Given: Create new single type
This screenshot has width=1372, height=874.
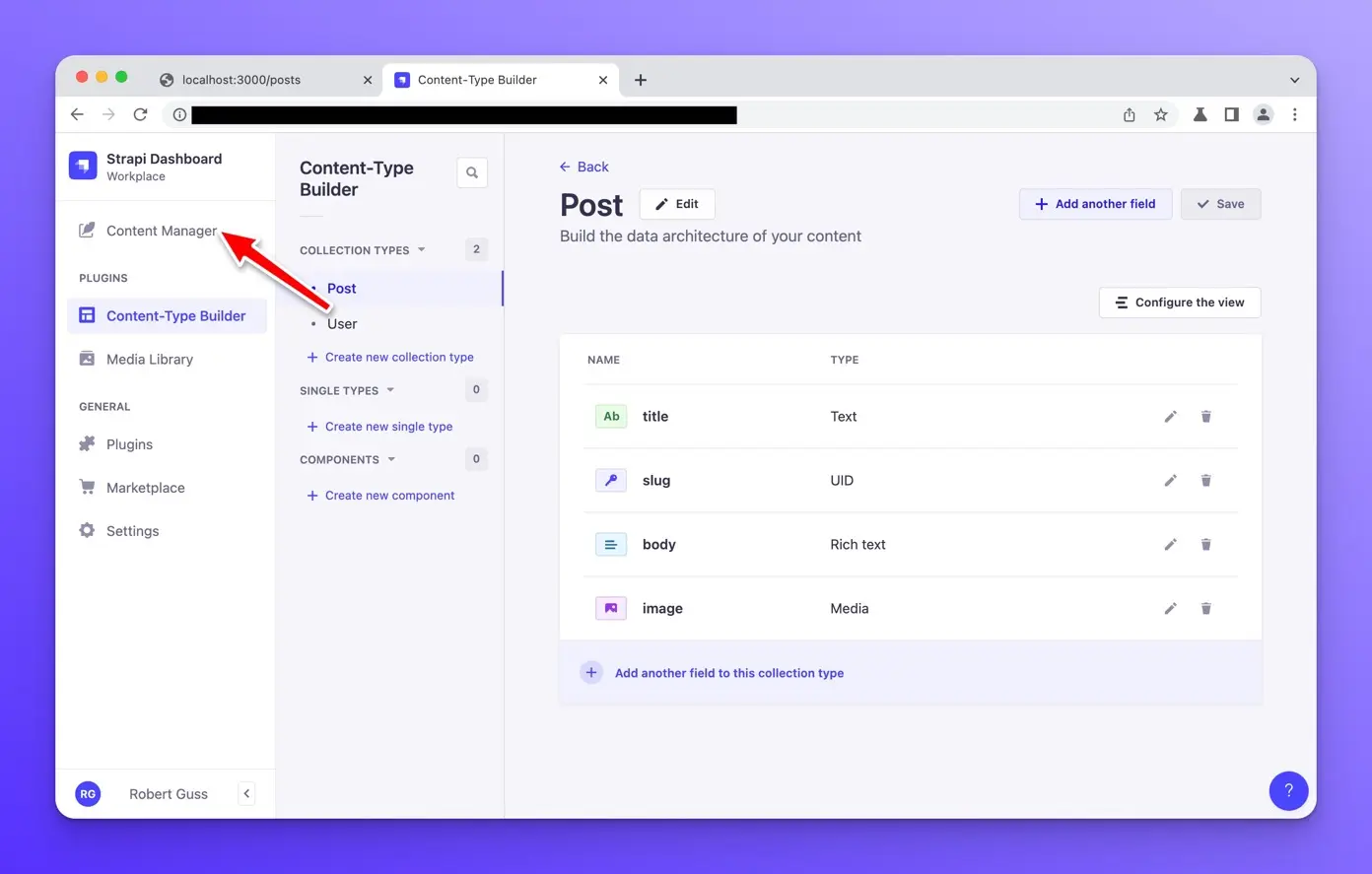Looking at the screenshot, I should point(379,427).
